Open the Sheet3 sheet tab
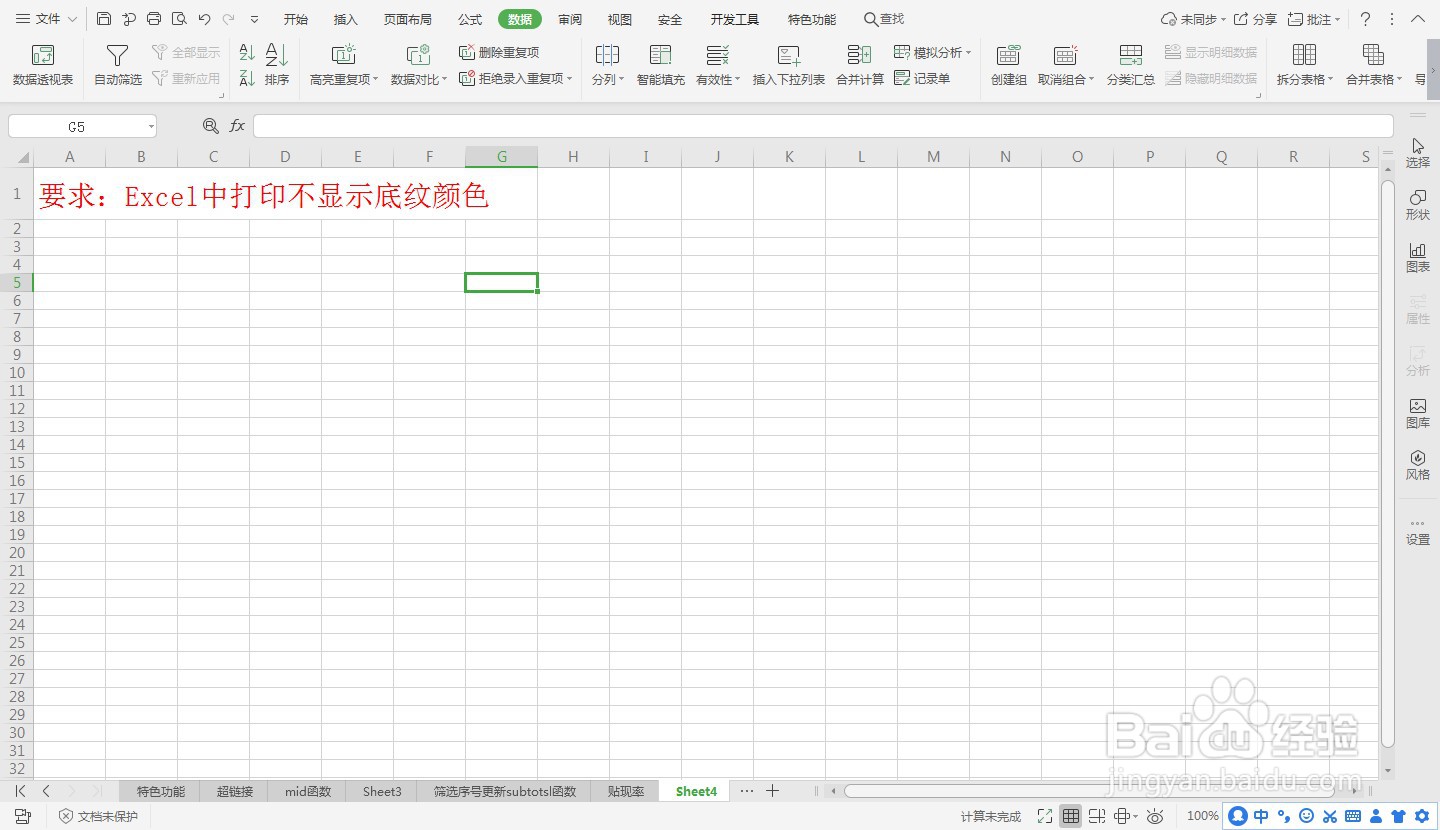1440x830 pixels. 382,791
